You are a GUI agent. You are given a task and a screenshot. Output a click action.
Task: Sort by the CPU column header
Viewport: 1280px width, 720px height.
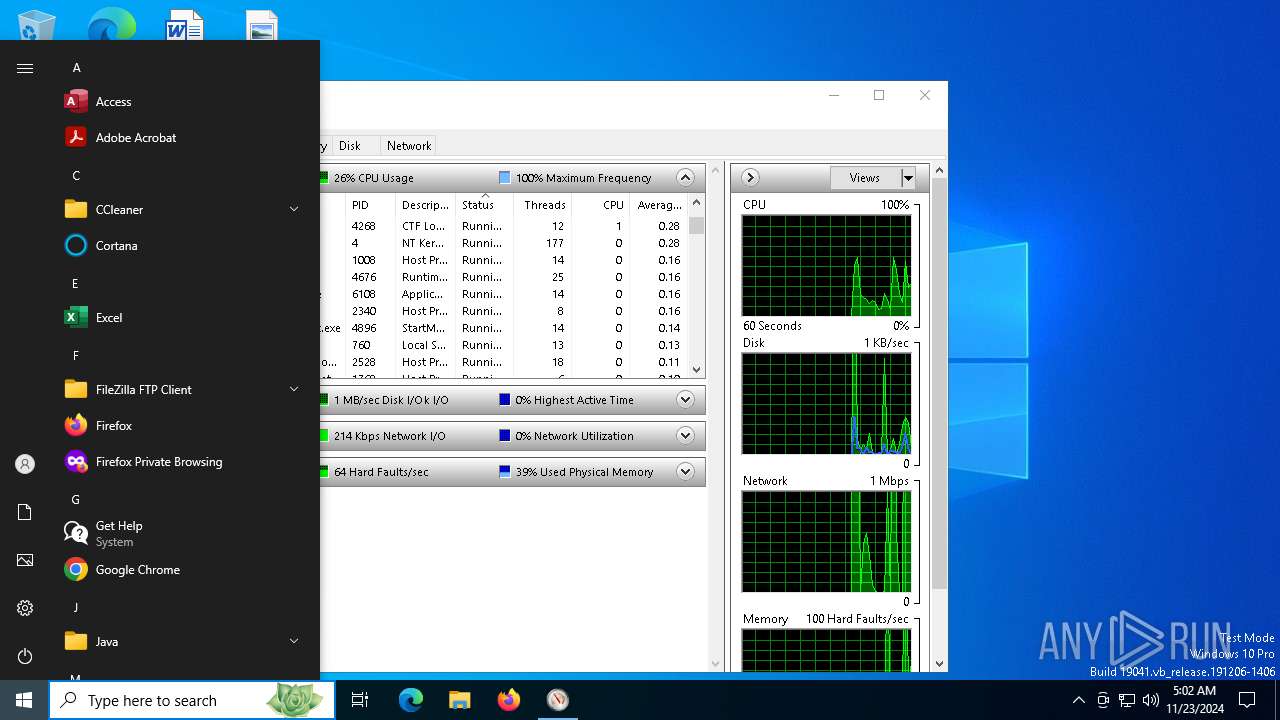pyautogui.click(x=600, y=205)
